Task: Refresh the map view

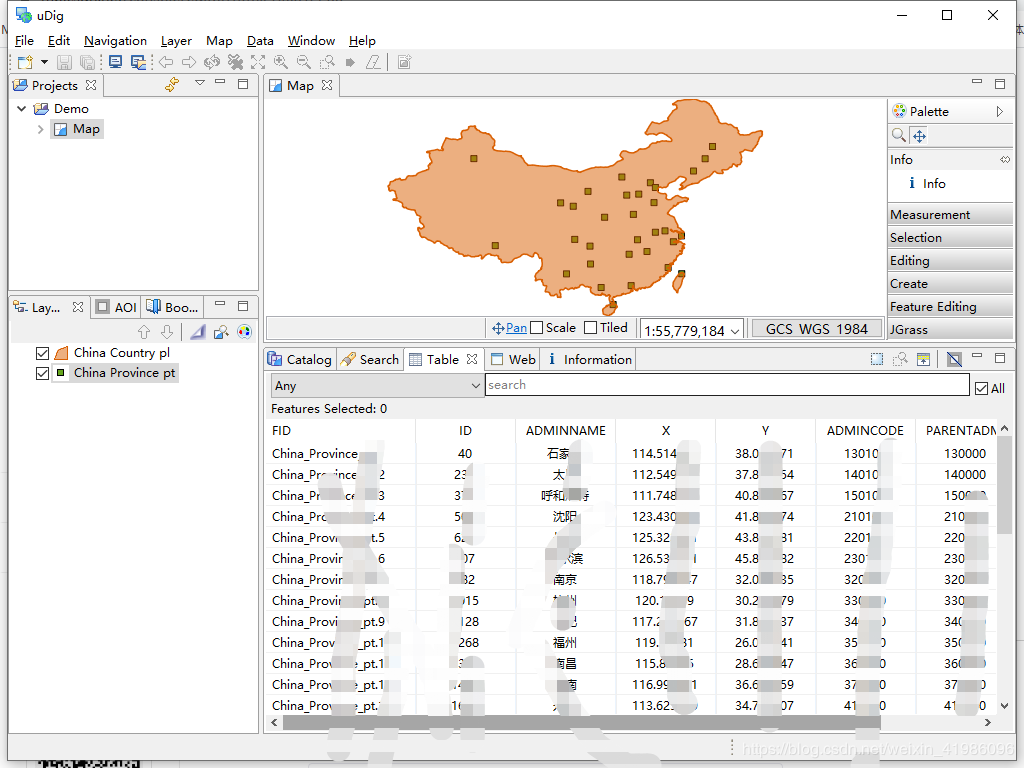Action: (x=212, y=62)
